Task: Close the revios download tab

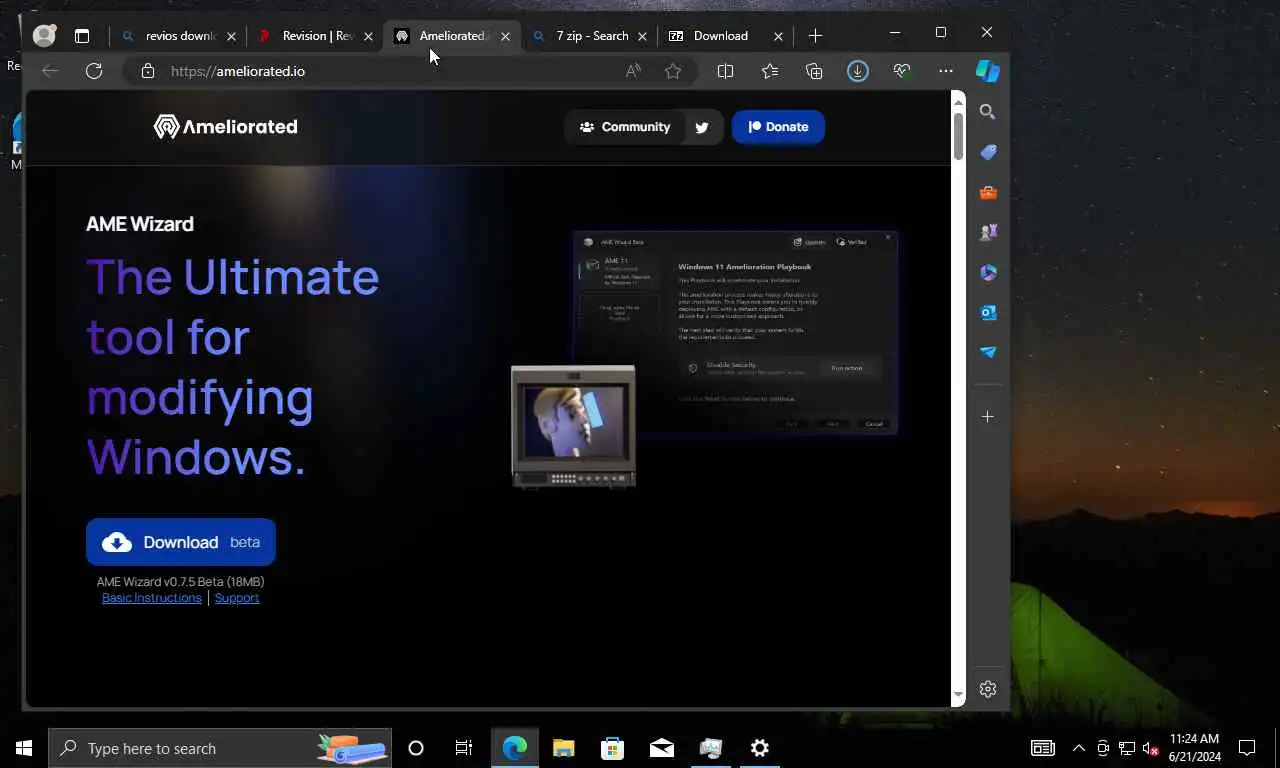Action: pos(231,36)
